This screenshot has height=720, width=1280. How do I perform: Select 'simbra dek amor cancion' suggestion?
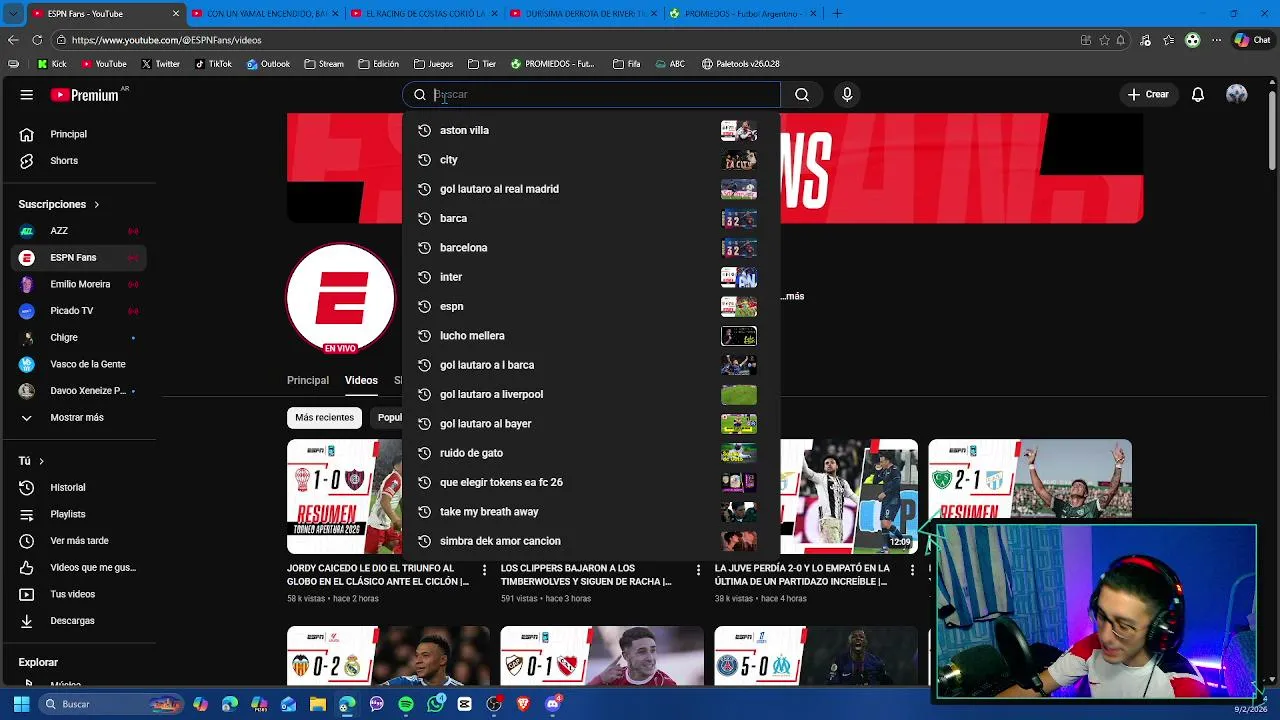coord(591,541)
